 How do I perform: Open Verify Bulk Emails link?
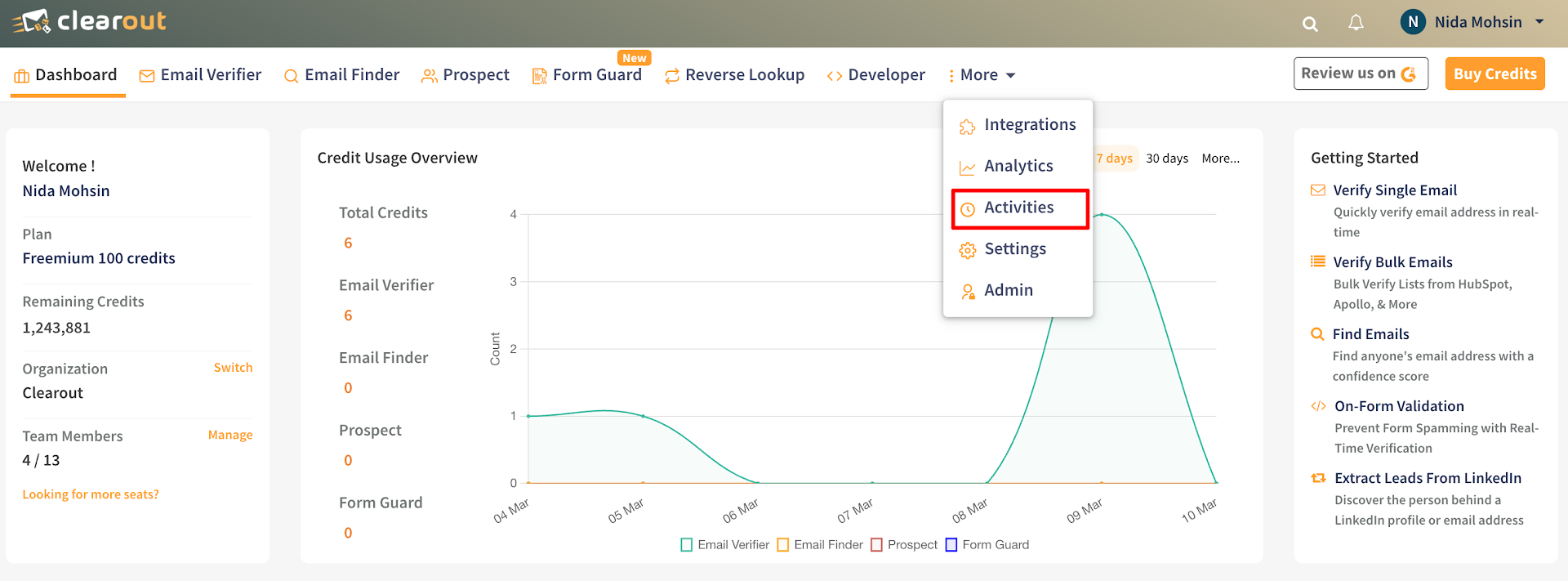[1392, 262]
